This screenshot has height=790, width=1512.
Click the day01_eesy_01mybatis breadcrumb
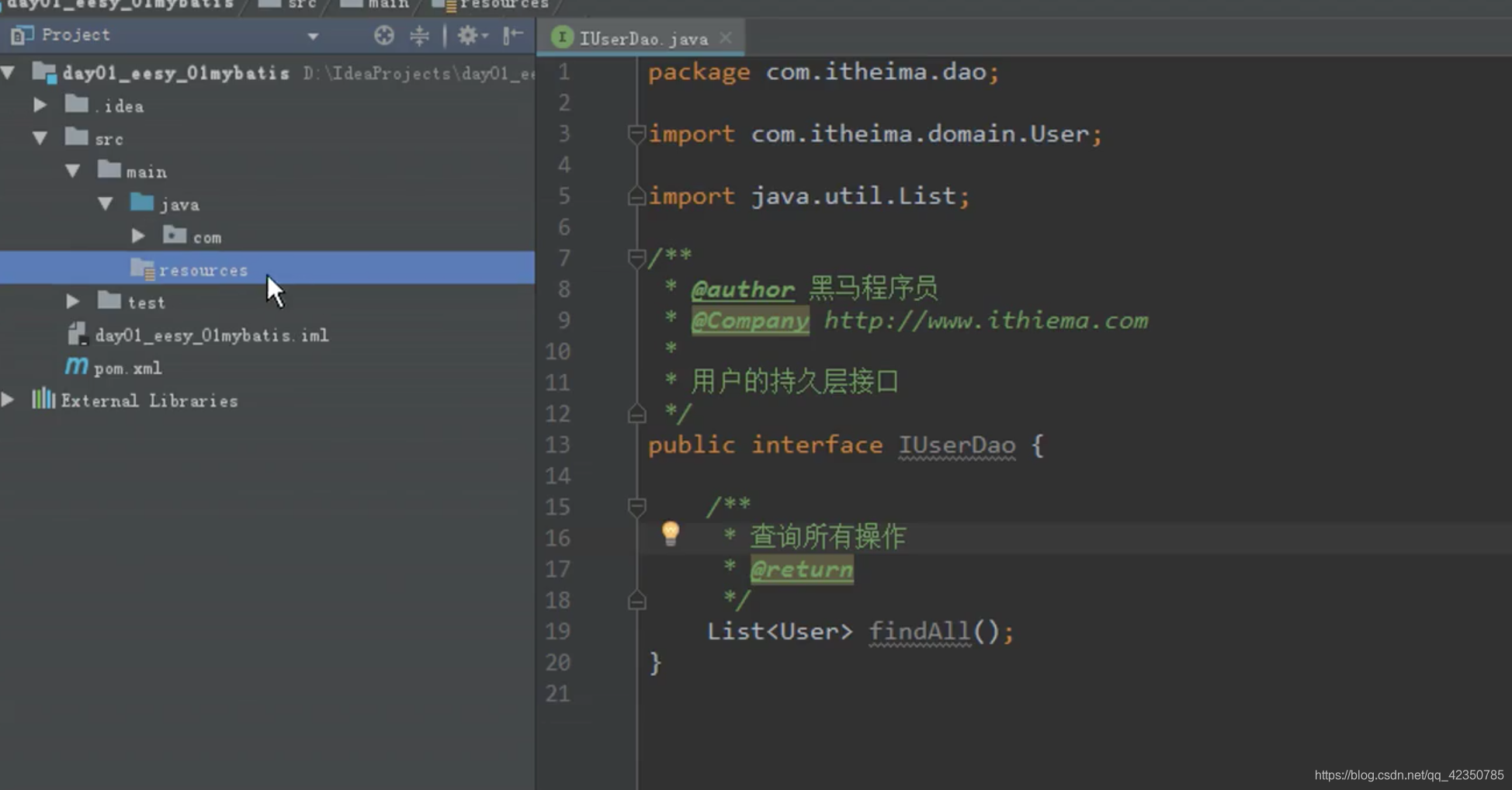[120, 4]
